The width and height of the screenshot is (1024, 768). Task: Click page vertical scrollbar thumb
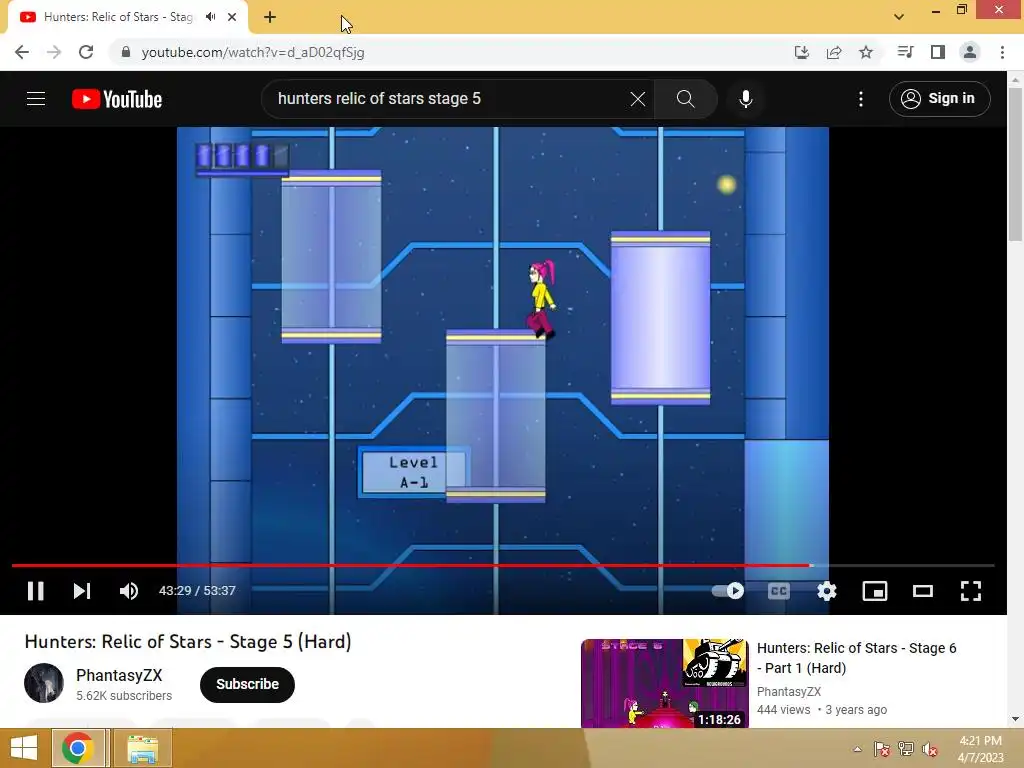1015,165
